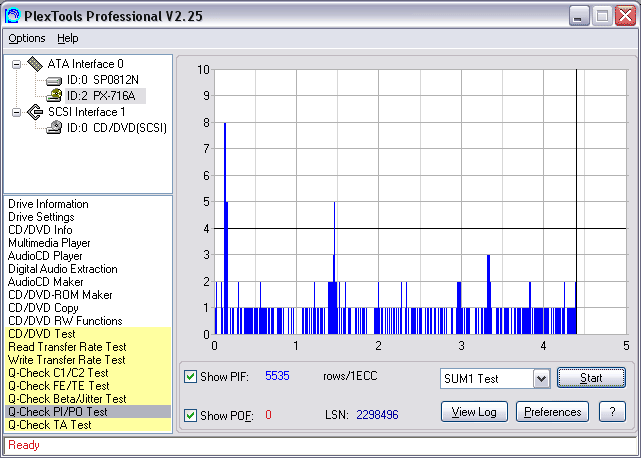641x458 pixels.
Task: Close the PlexTools Professional window
Action: [x=625, y=16]
